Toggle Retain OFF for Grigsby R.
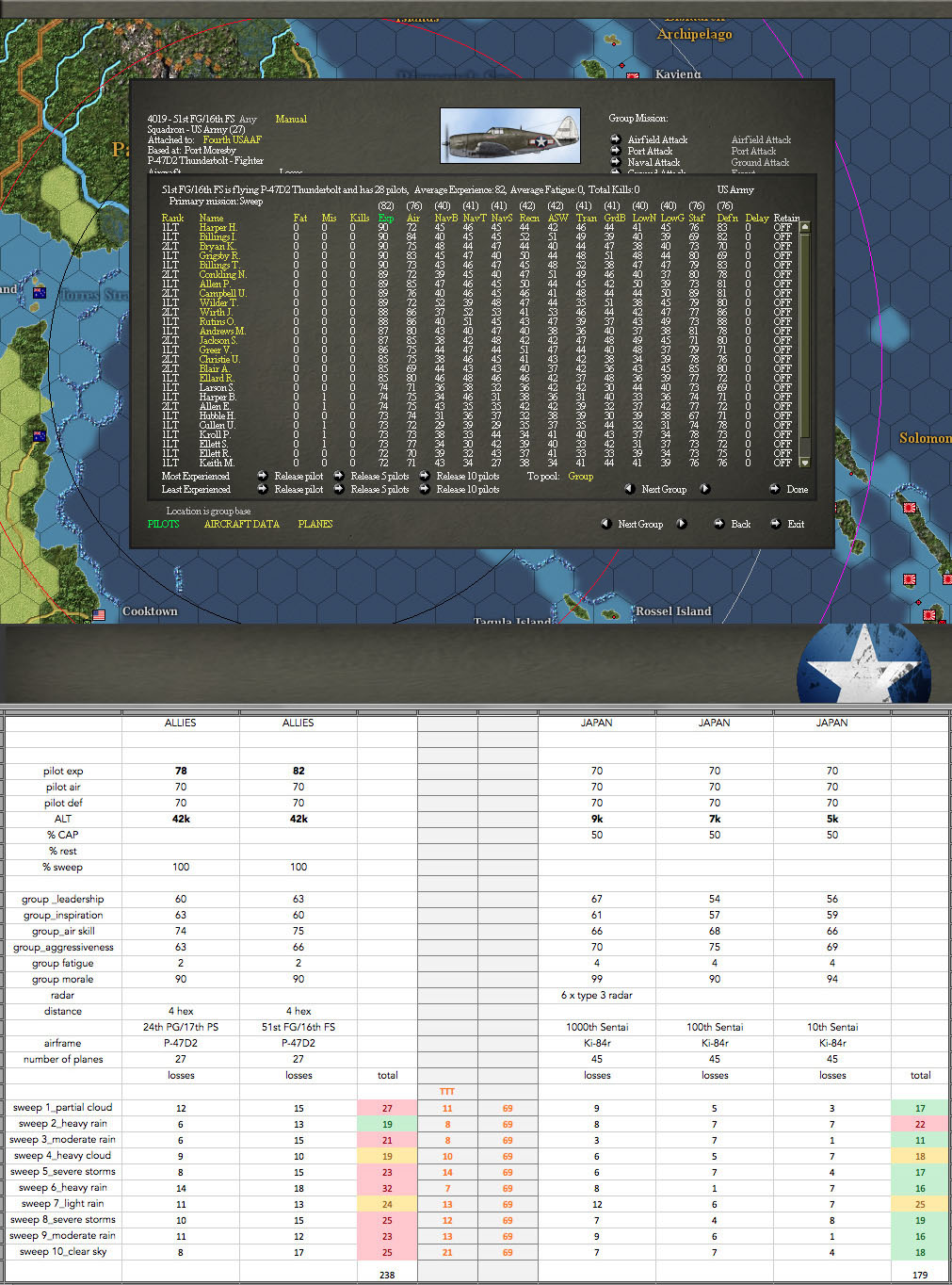Screen dimensions: 952x1285 point(783,255)
